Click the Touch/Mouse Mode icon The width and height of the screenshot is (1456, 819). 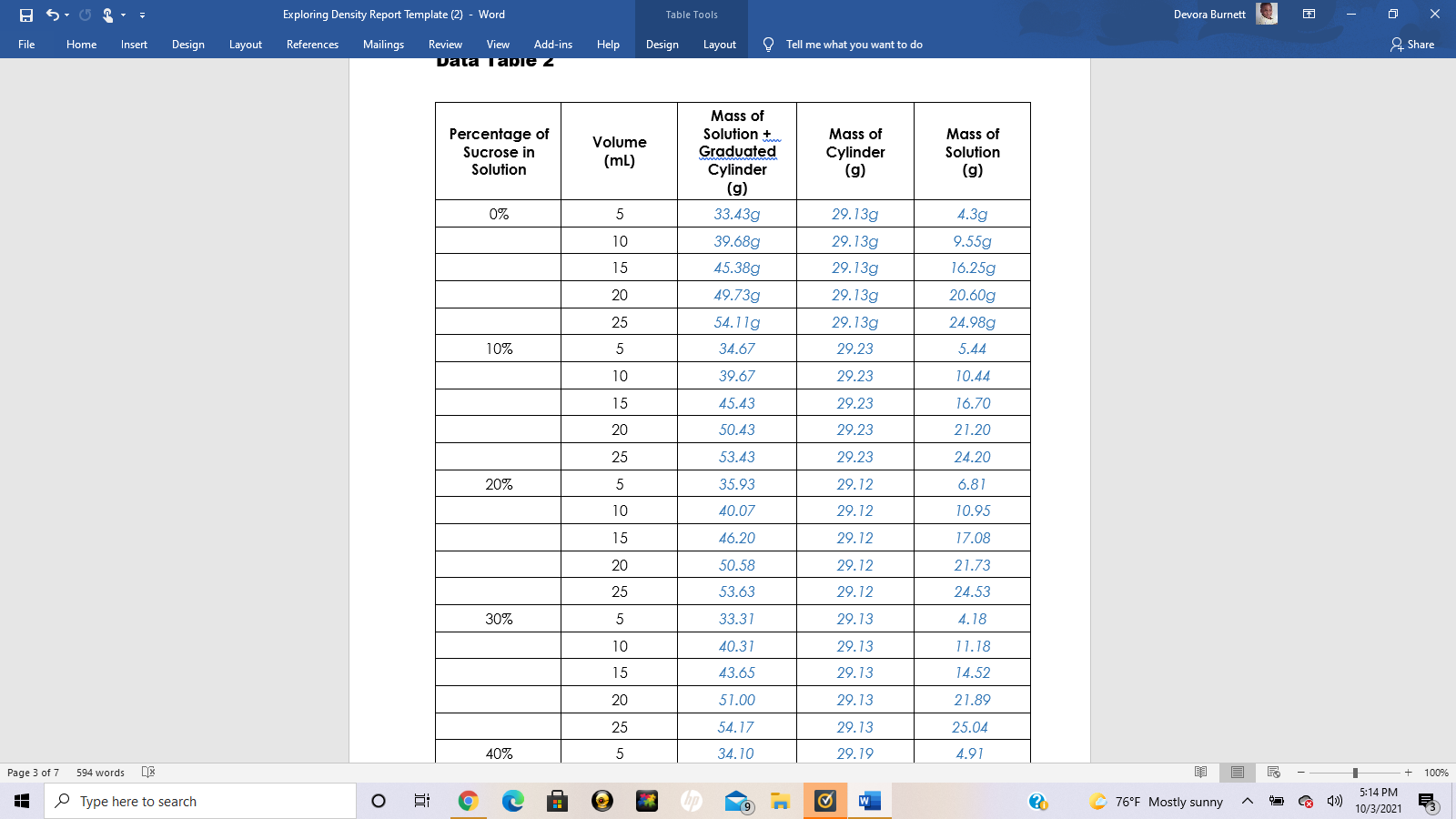pyautogui.click(x=107, y=15)
